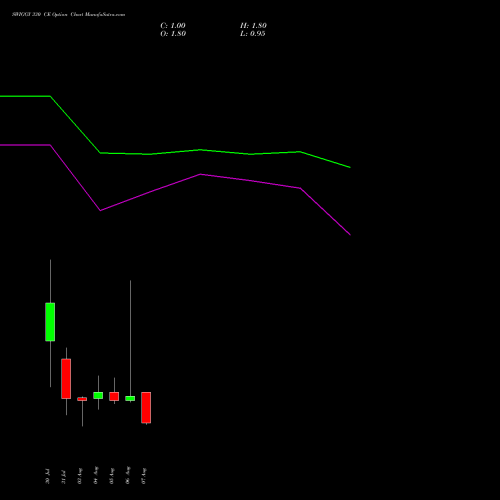This screenshot has width=500, height=500.
Task: Click the purple line on the chart
Action: (200, 174)
